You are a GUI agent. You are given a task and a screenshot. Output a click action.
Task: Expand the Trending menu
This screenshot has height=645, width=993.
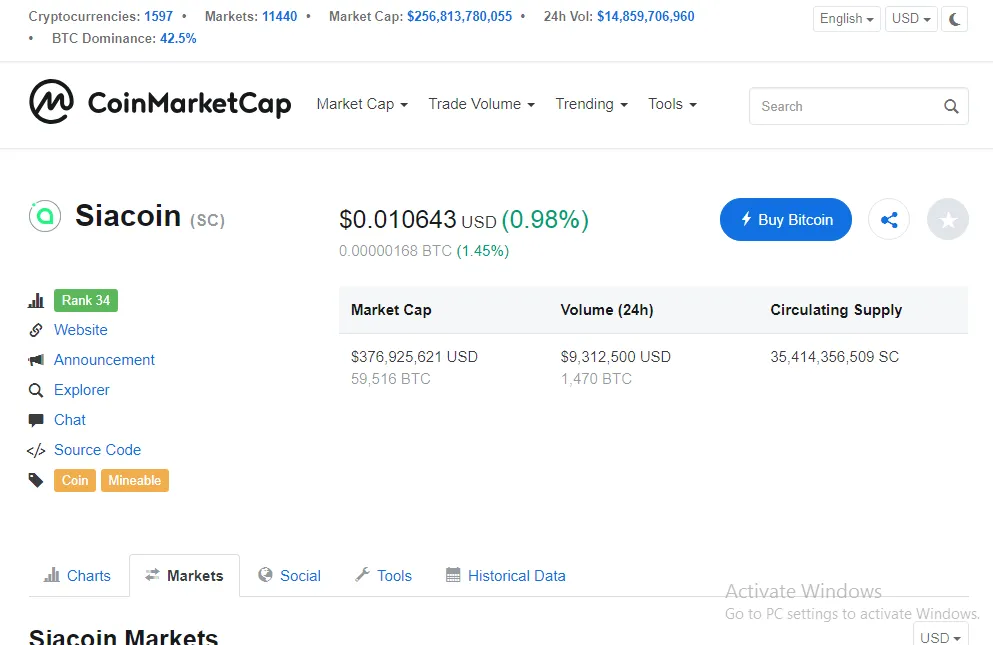[591, 104]
